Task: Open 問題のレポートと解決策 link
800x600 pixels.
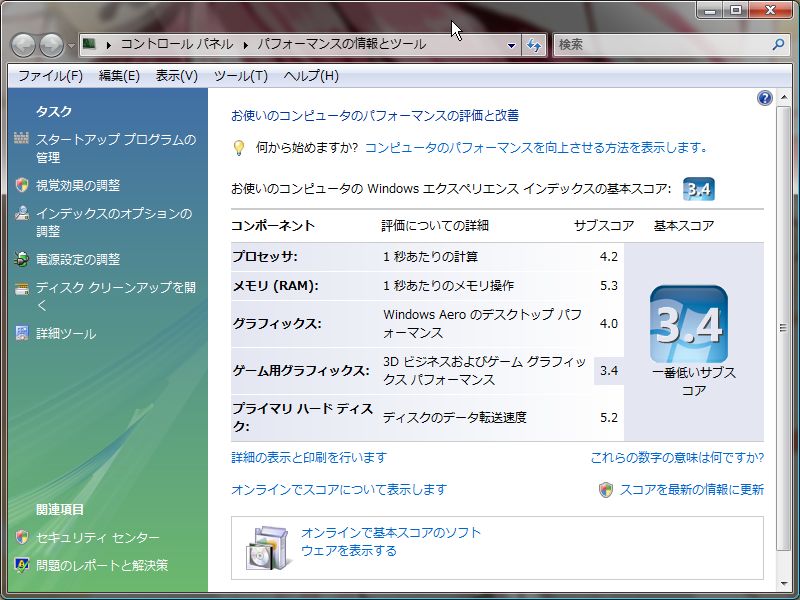Action: pos(102,565)
